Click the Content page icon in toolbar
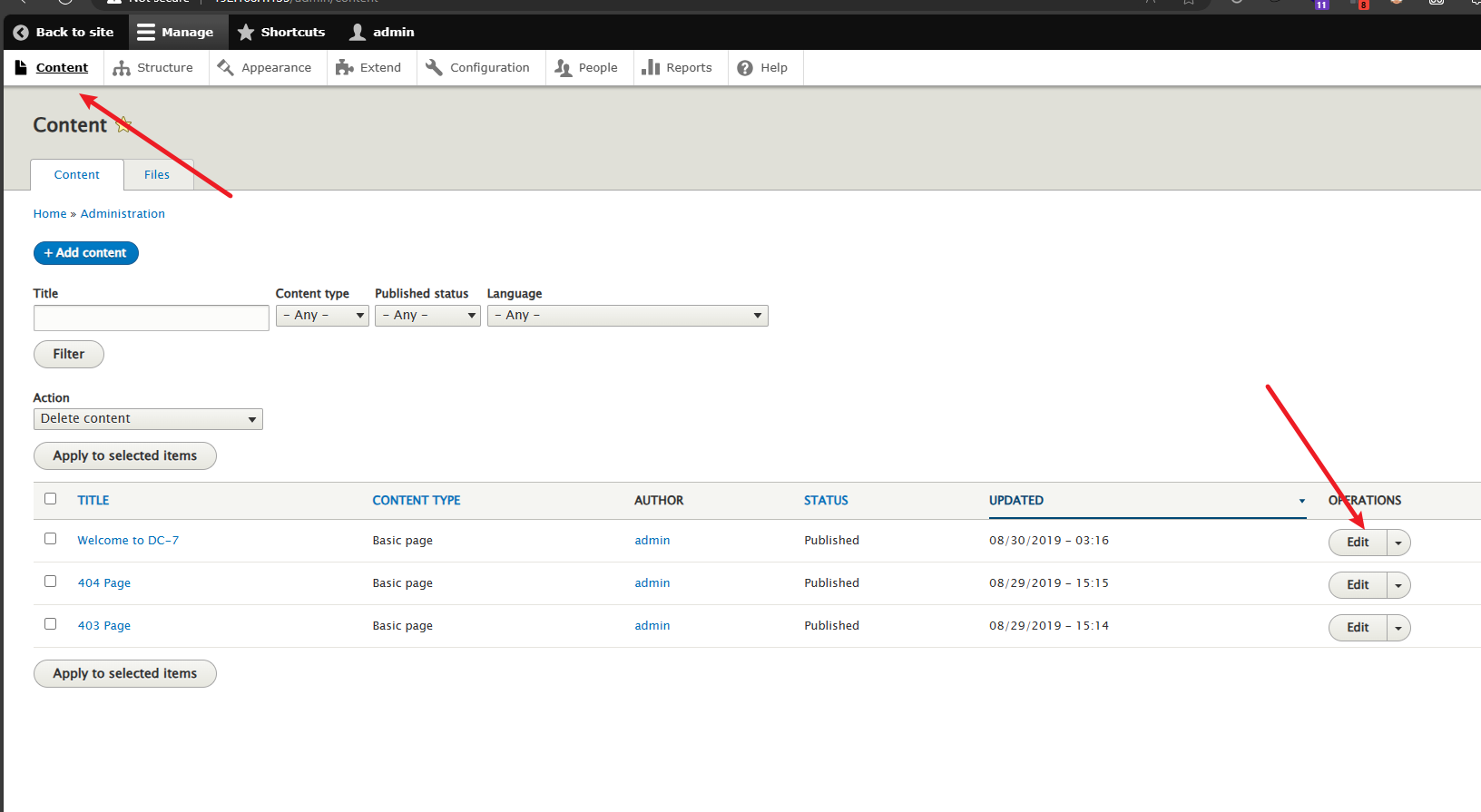The image size is (1481, 812). click(x=21, y=67)
